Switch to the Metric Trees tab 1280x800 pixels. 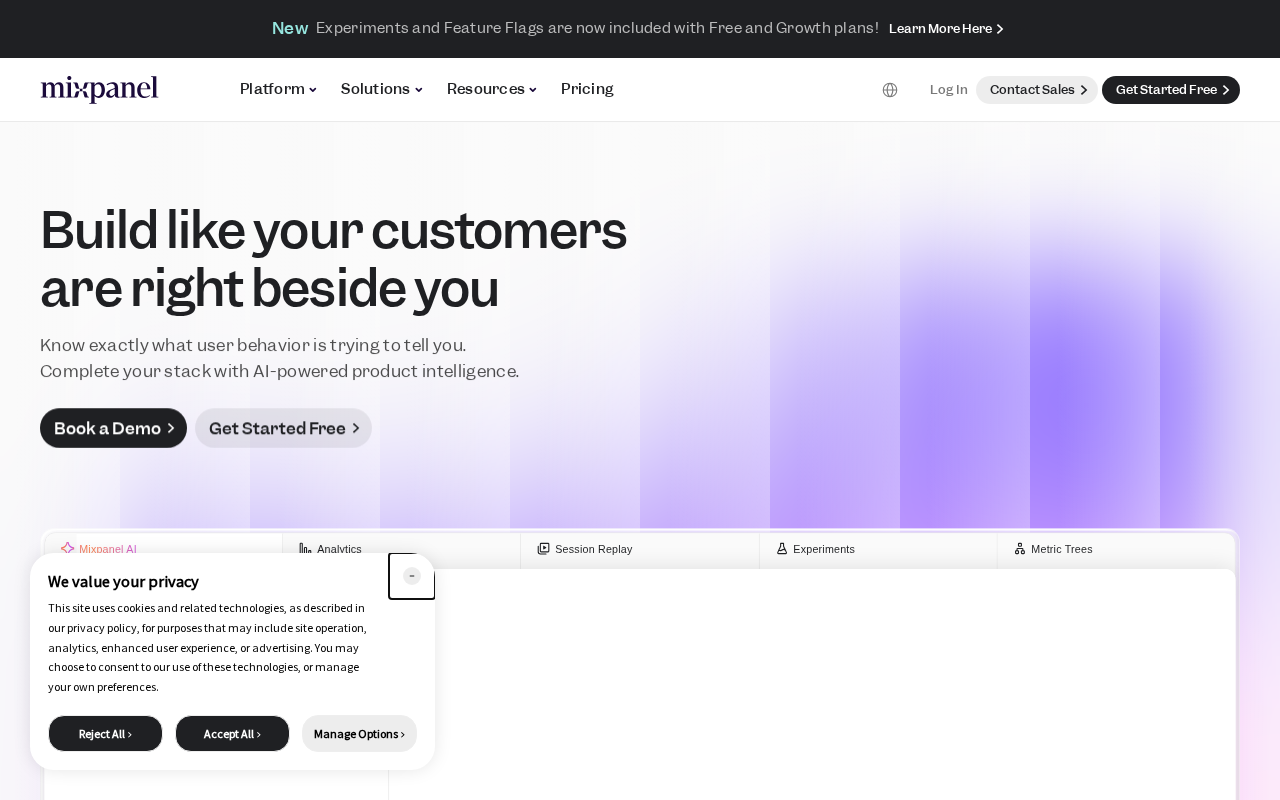1116,549
